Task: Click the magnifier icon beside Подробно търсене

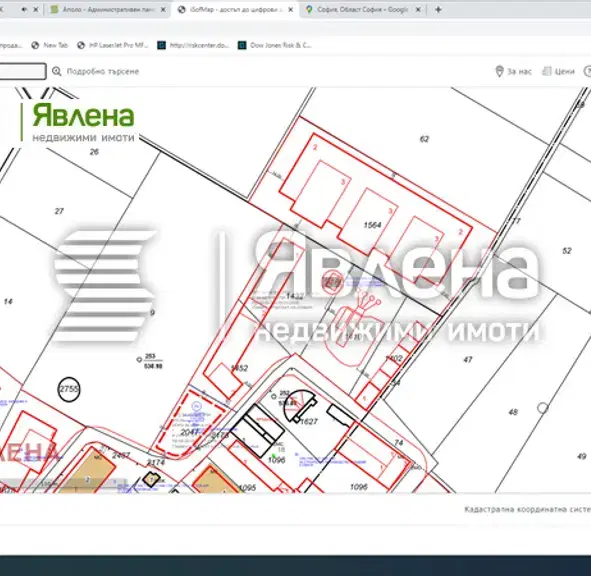Action: pyautogui.click(x=57, y=71)
